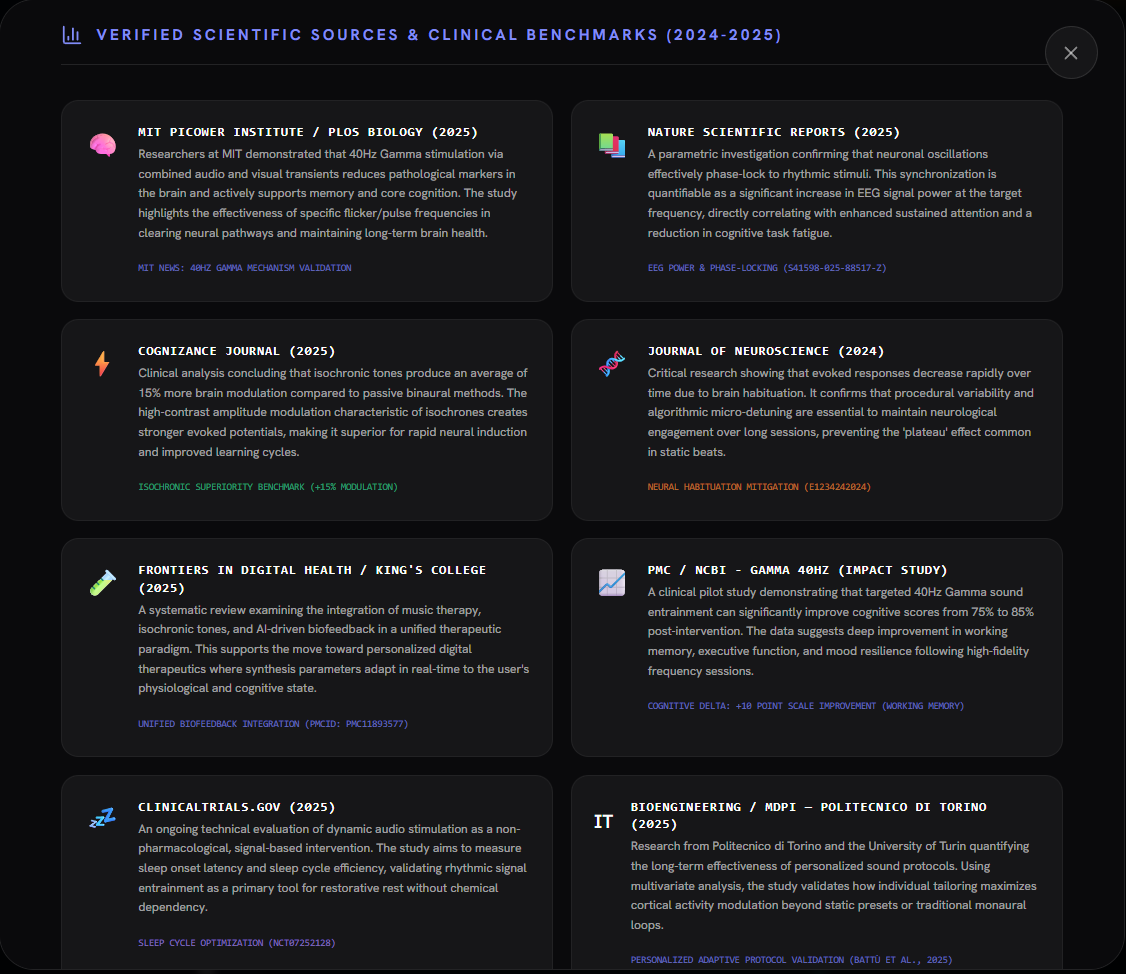The height and width of the screenshot is (974, 1126).
Task: Click the sleep ZZZ icon on ClinicalTrials.gov card
Action: click(103, 819)
